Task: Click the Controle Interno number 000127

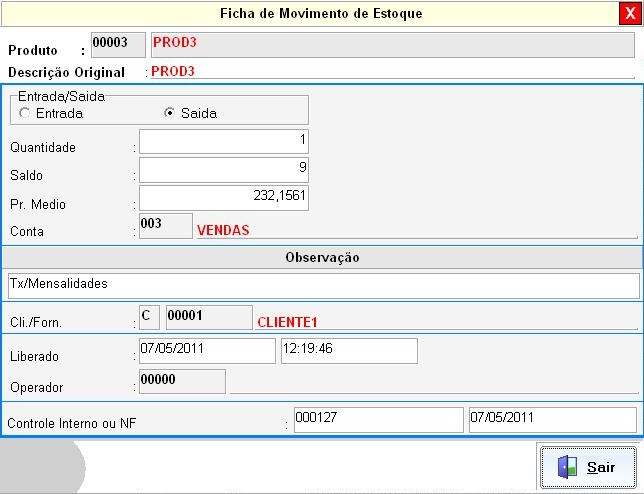Action: 378,419
